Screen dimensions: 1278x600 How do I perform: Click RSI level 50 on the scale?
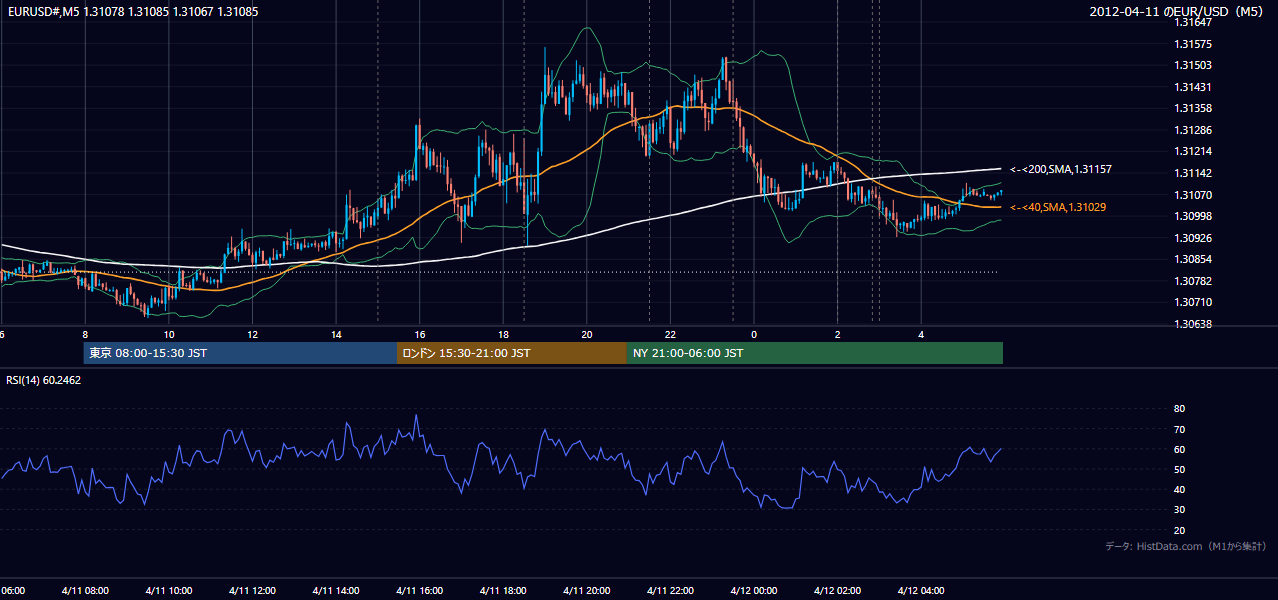tap(1180, 469)
